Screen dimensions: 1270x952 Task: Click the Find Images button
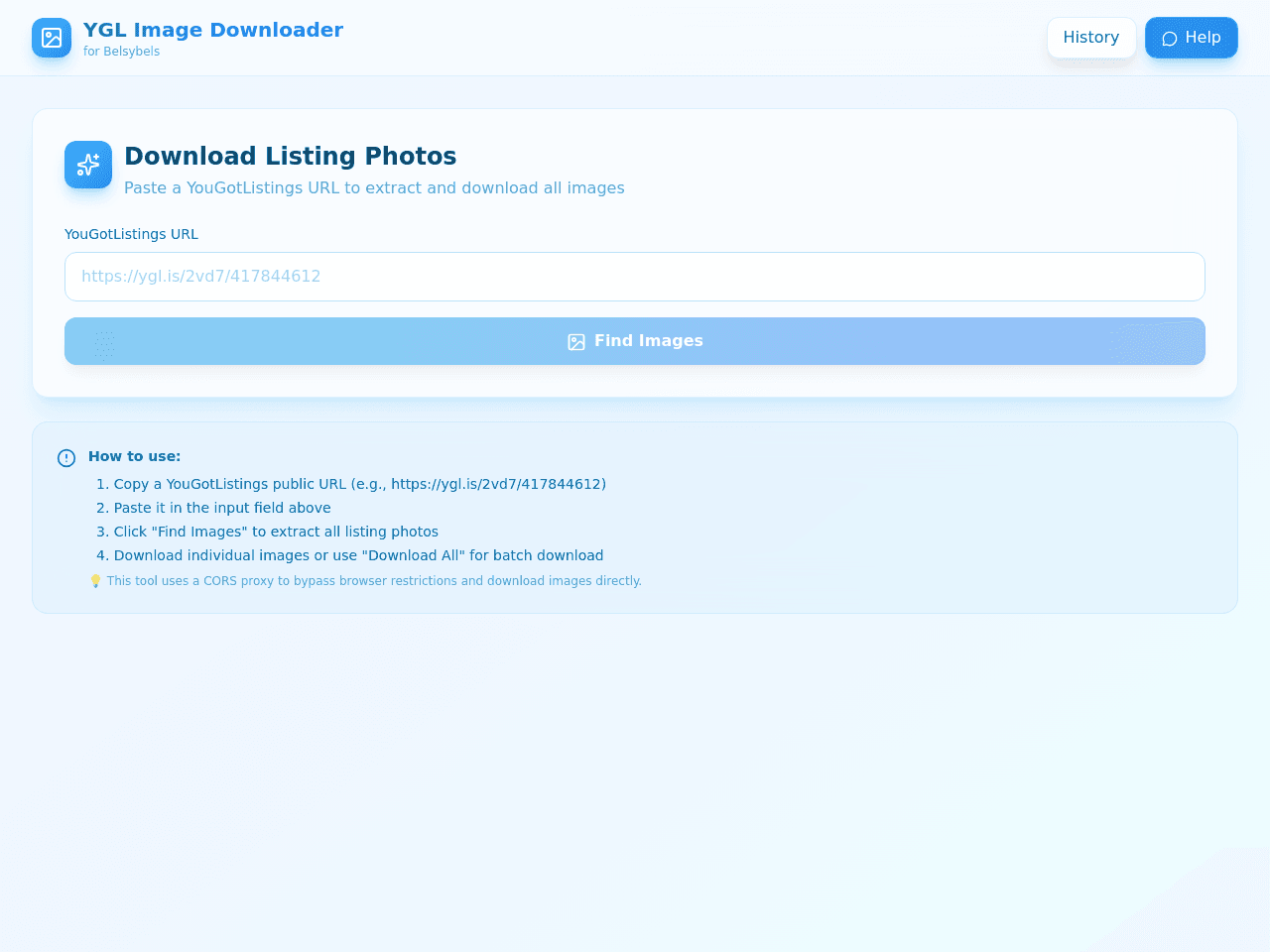pyautogui.click(x=635, y=341)
